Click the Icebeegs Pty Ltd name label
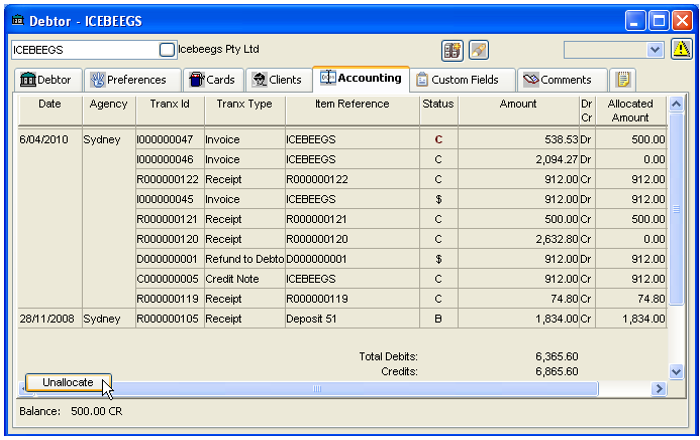The width and height of the screenshot is (700, 440). [x=219, y=49]
